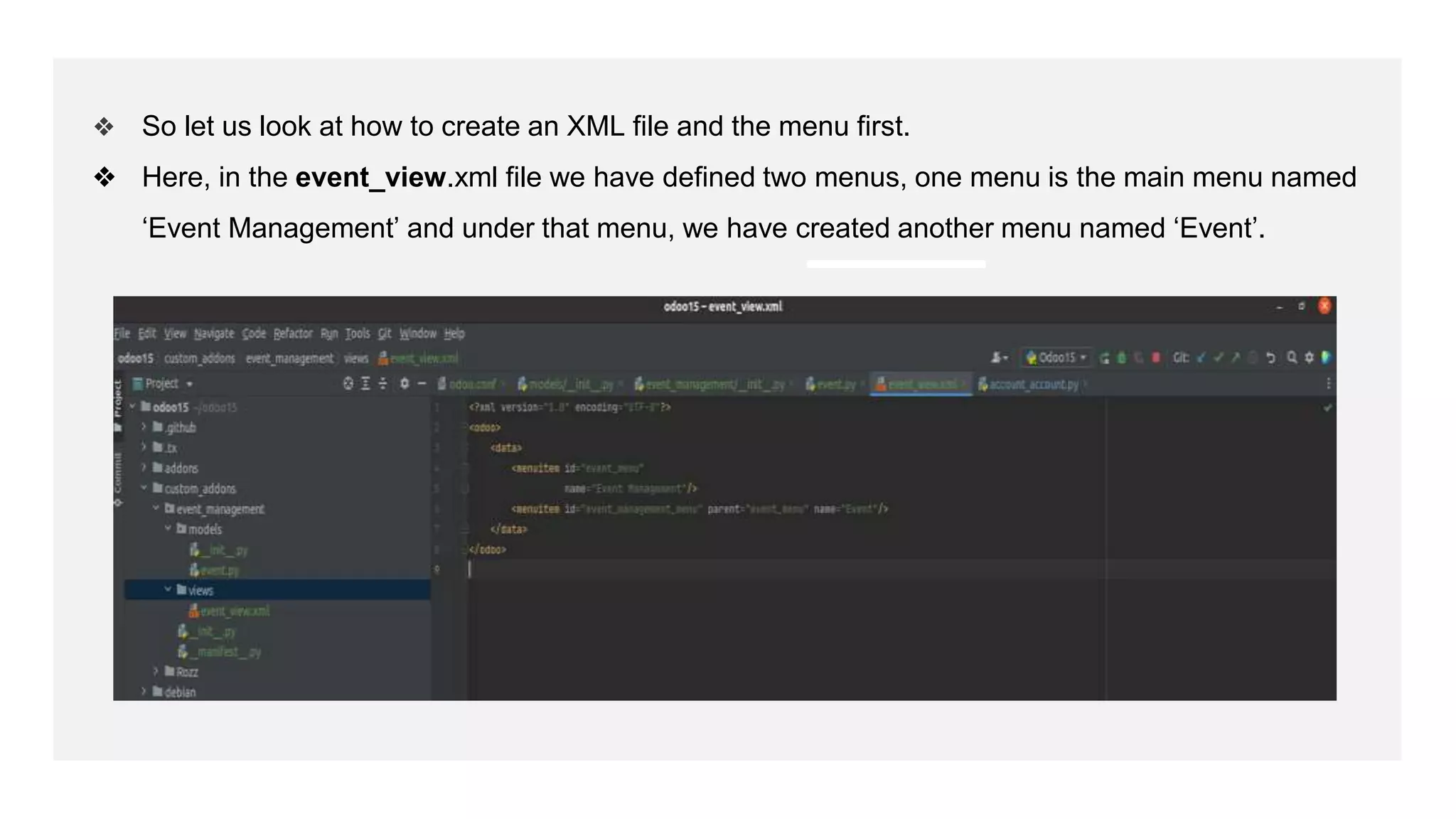Expand the addons folder in tree
Viewport: 1456px width, 819px height.
point(144,468)
